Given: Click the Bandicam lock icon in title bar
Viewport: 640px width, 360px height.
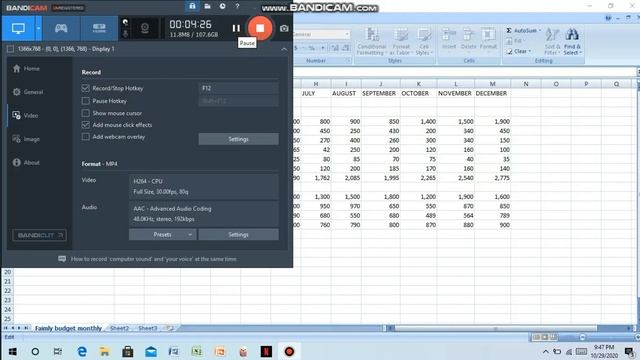Looking at the screenshot, I should 192,6.
